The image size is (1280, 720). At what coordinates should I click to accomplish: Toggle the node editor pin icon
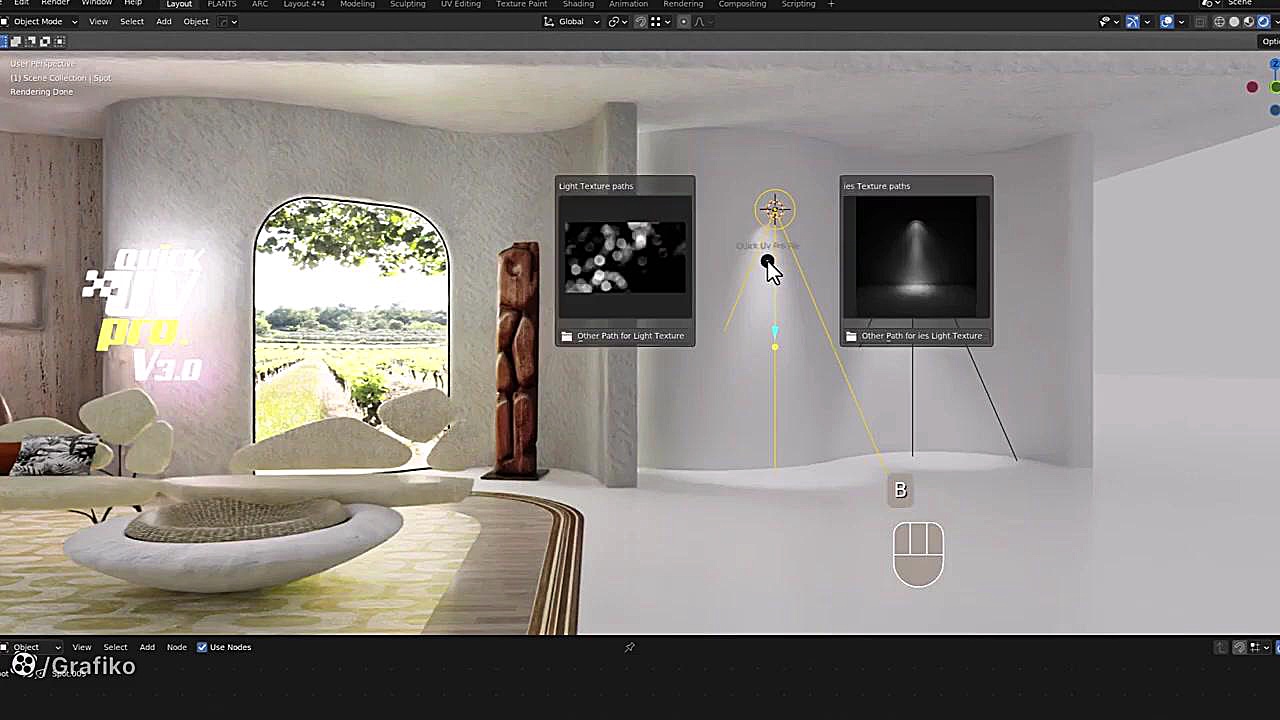[x=629, y=648]
